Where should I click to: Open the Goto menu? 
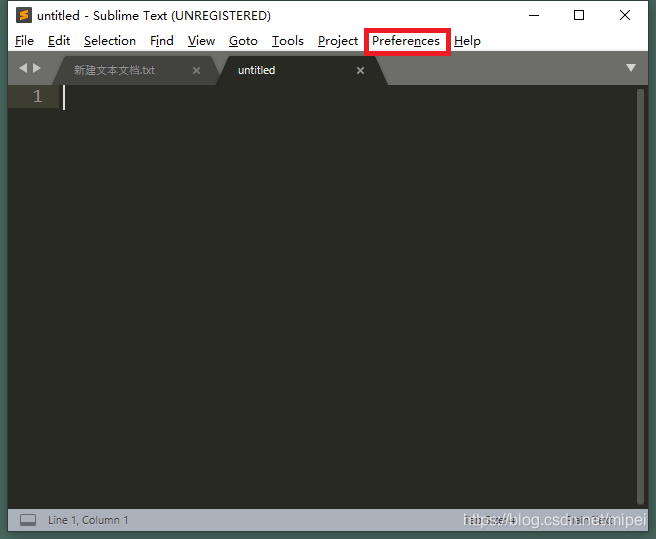tap(243, 41)
